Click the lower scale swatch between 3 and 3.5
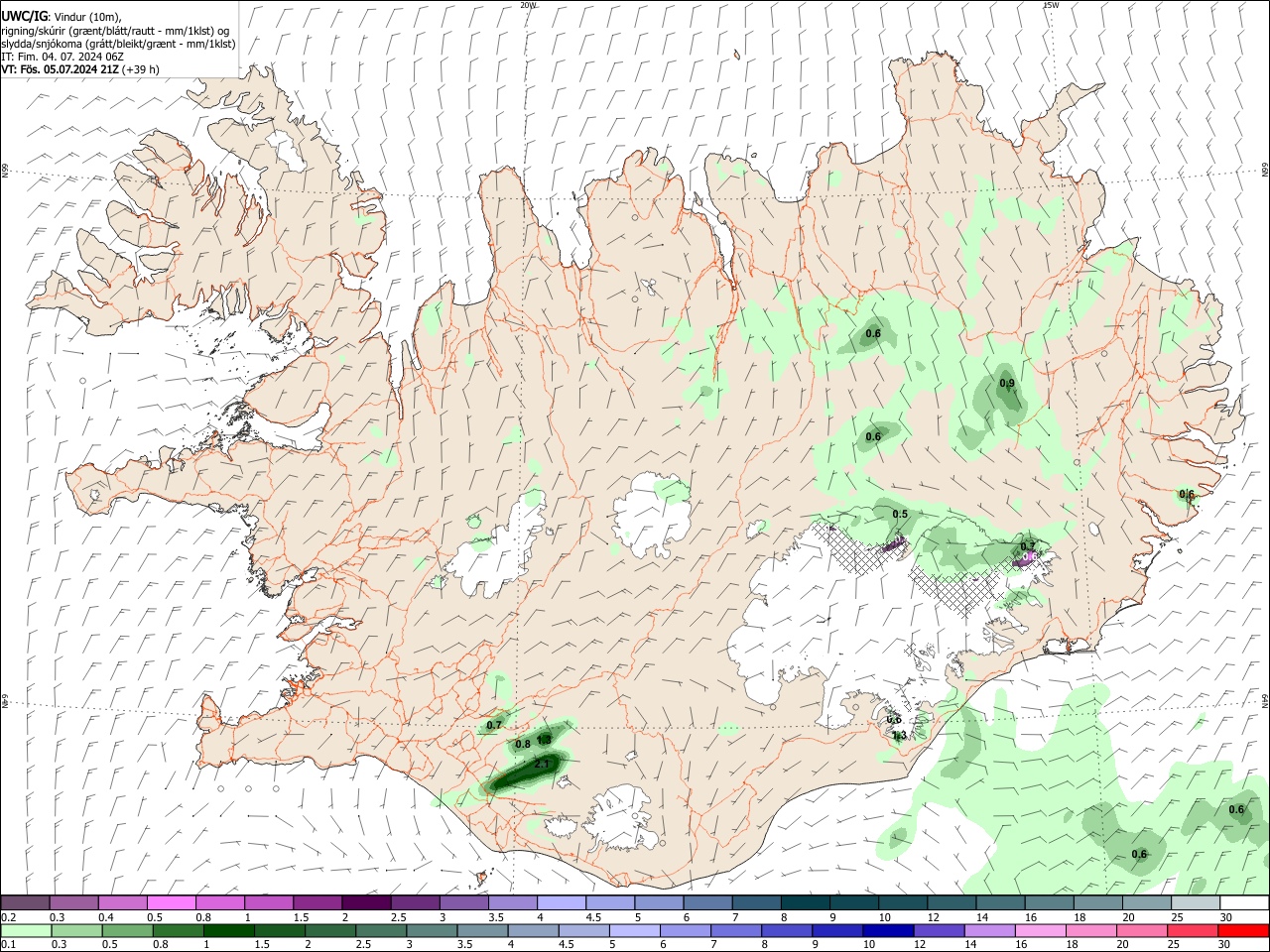1270x952 pixels. pos(434,931)
